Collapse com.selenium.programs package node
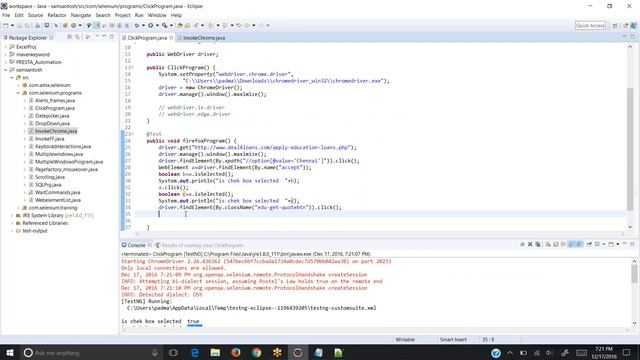The height and width of the screenshot is (360, 640). (x=18, y=93)
